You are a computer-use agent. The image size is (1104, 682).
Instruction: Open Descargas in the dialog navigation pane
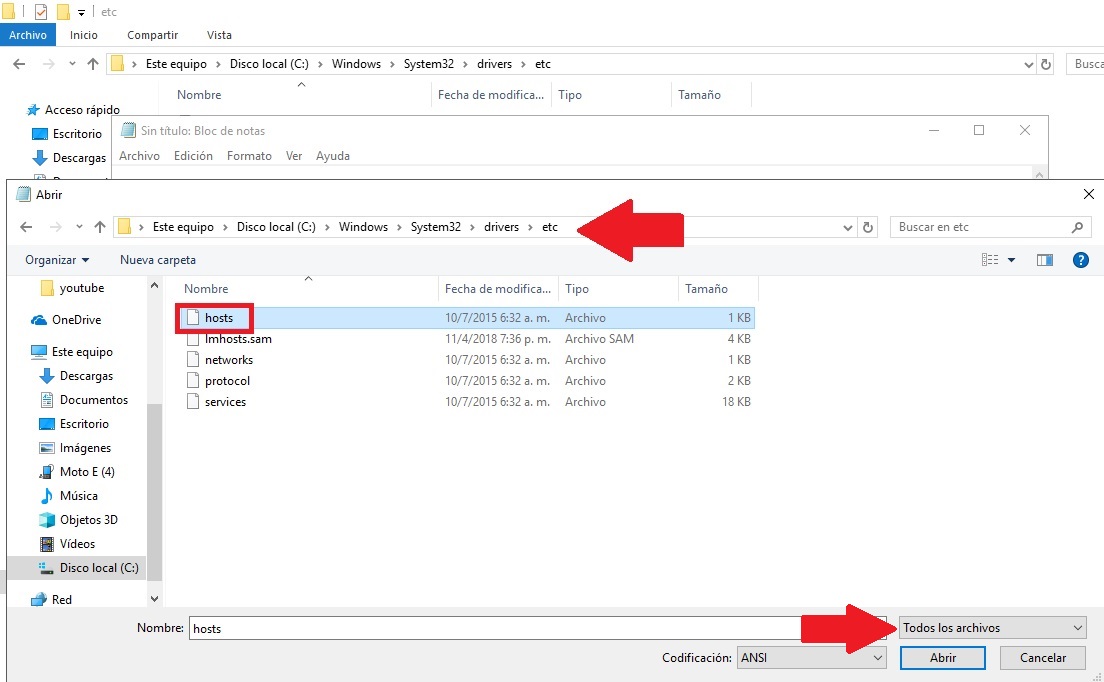point(77,376)
